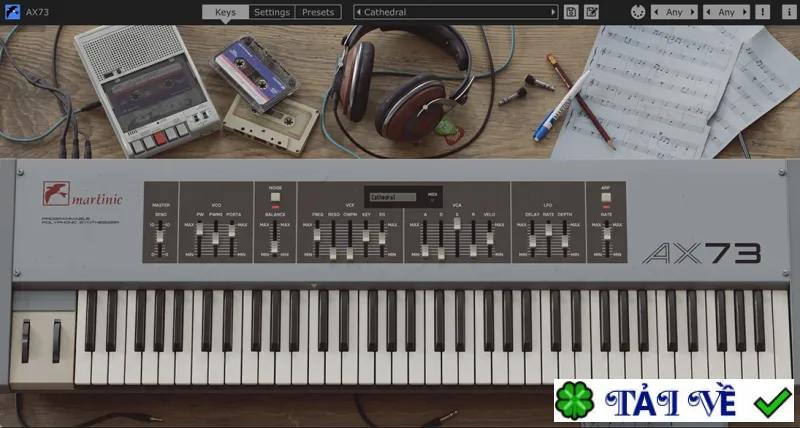Click the pitch bend wheel on the left
Screen dimensions: 800x428
click(26, 341)
